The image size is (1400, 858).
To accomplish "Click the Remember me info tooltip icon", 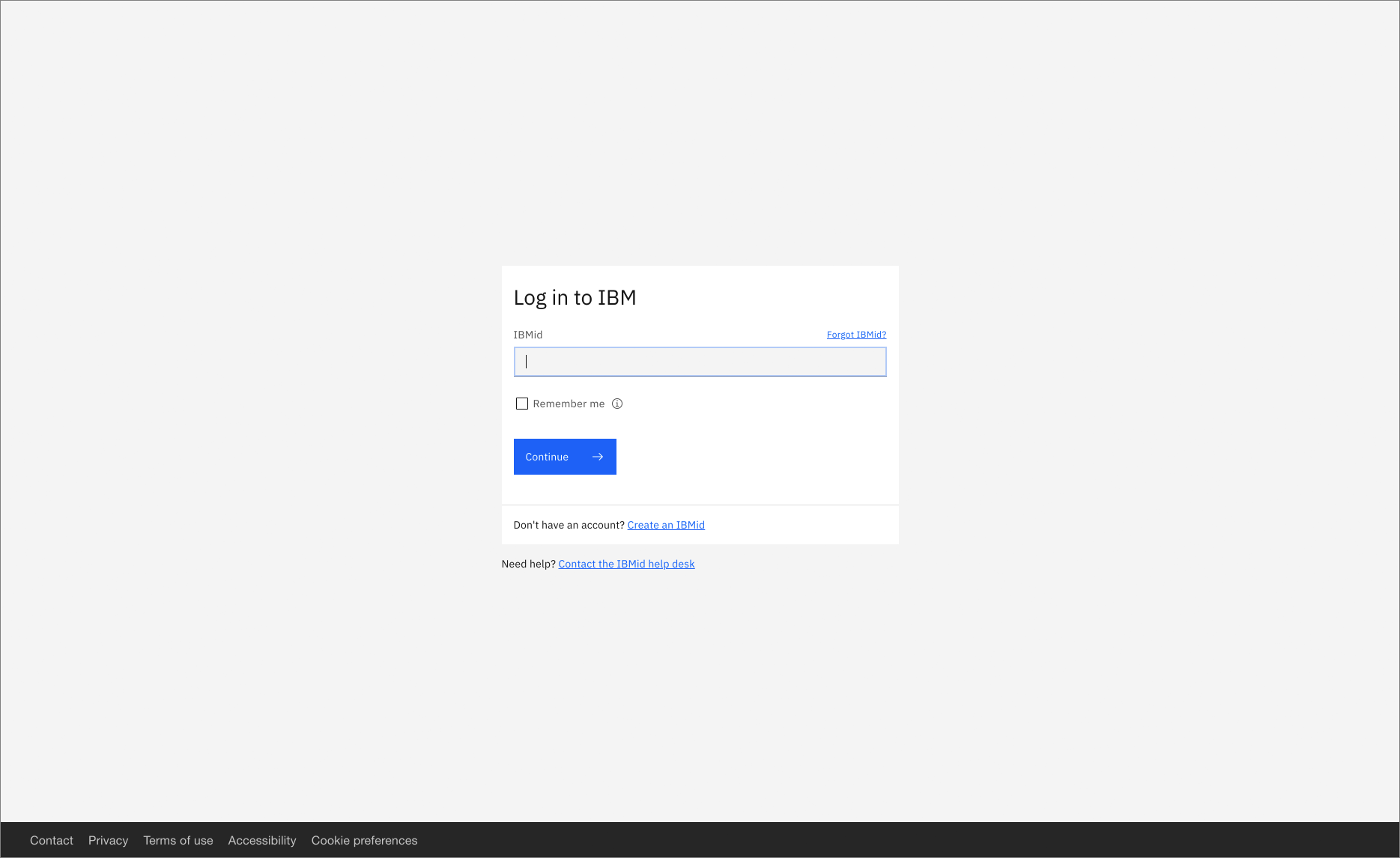I will [x=616, y=404].
